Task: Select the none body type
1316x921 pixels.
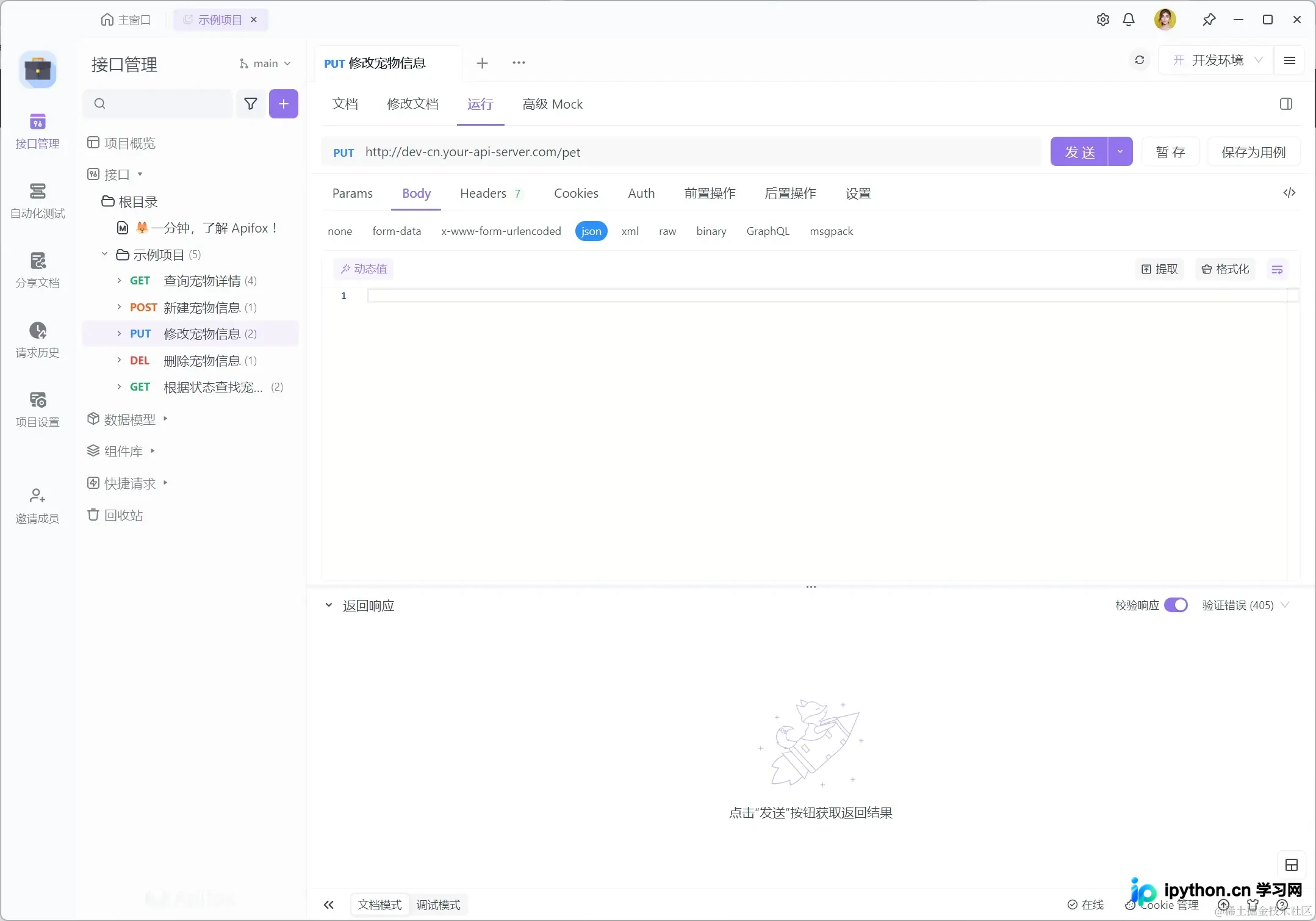Action: [340, 231]
